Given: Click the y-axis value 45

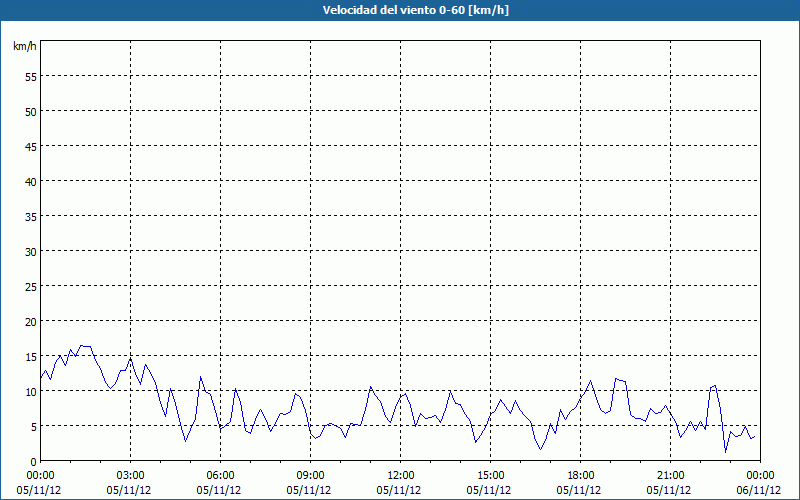Looking at the screenshot, I should (31, 146).
